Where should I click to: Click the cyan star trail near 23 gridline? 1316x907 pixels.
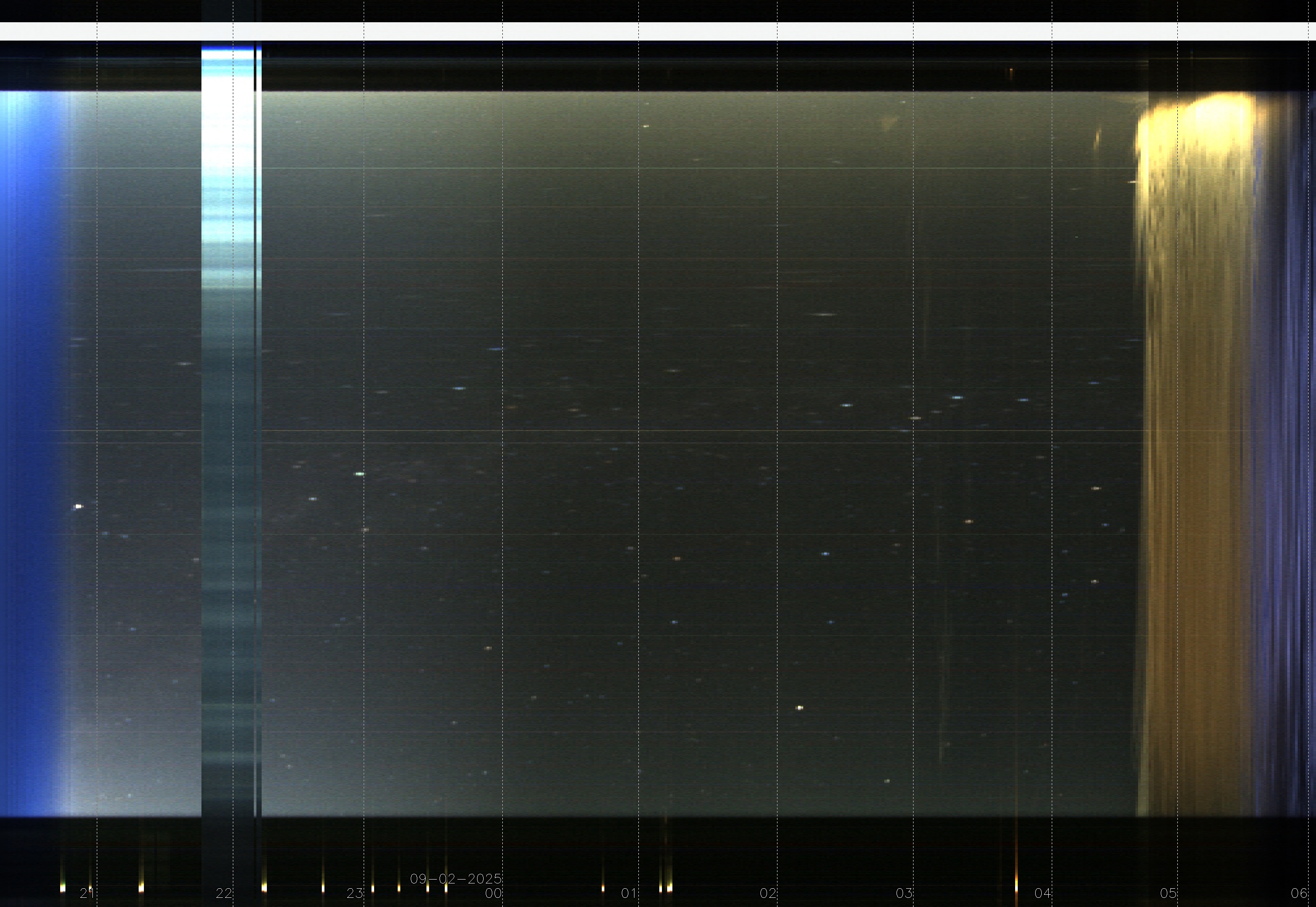click(359, 474)
